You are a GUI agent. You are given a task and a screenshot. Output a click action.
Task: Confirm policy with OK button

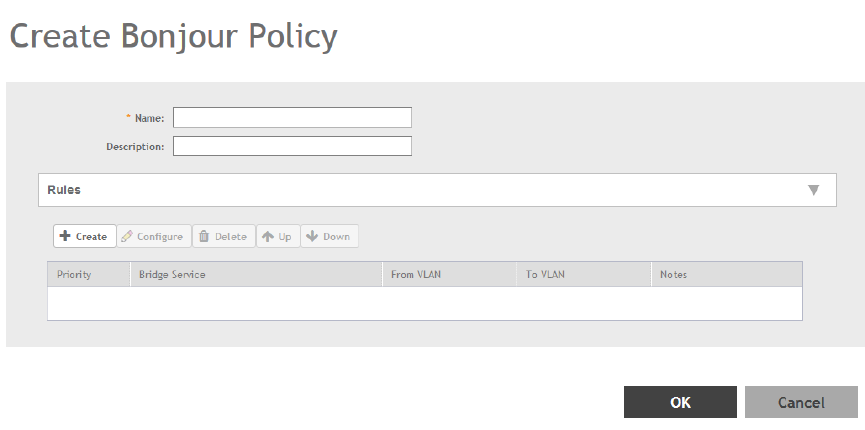(x=680, y=402)
